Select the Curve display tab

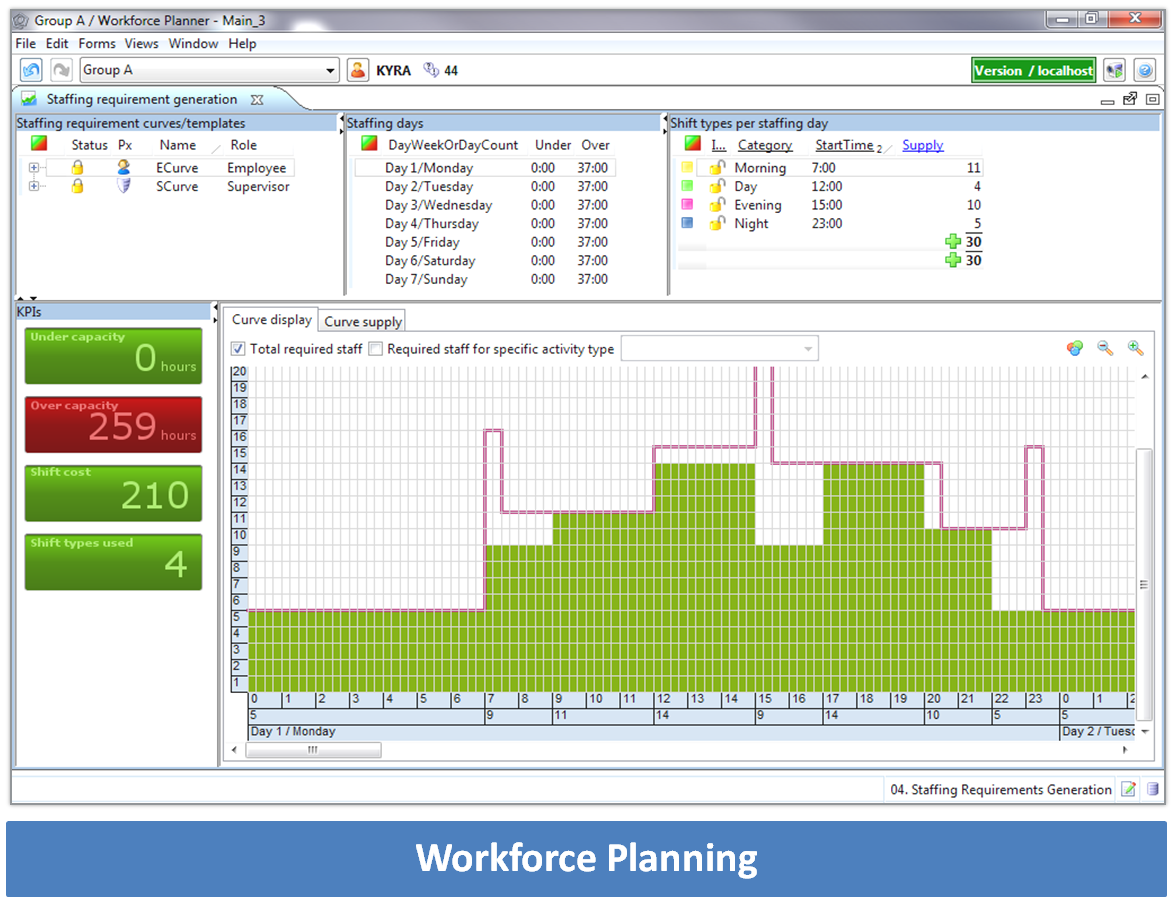click(271, 319)
